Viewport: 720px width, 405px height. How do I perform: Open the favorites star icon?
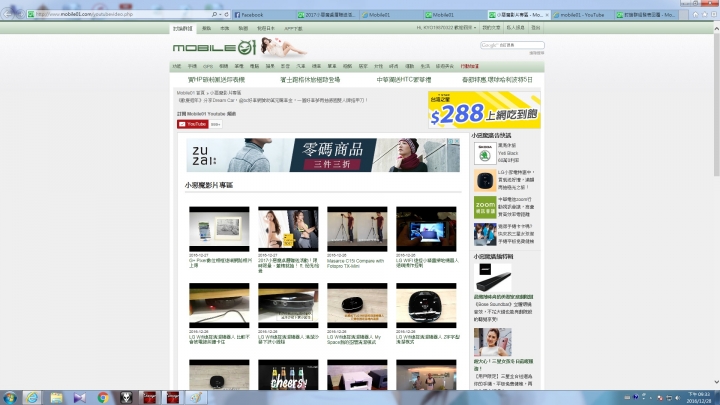705,15
